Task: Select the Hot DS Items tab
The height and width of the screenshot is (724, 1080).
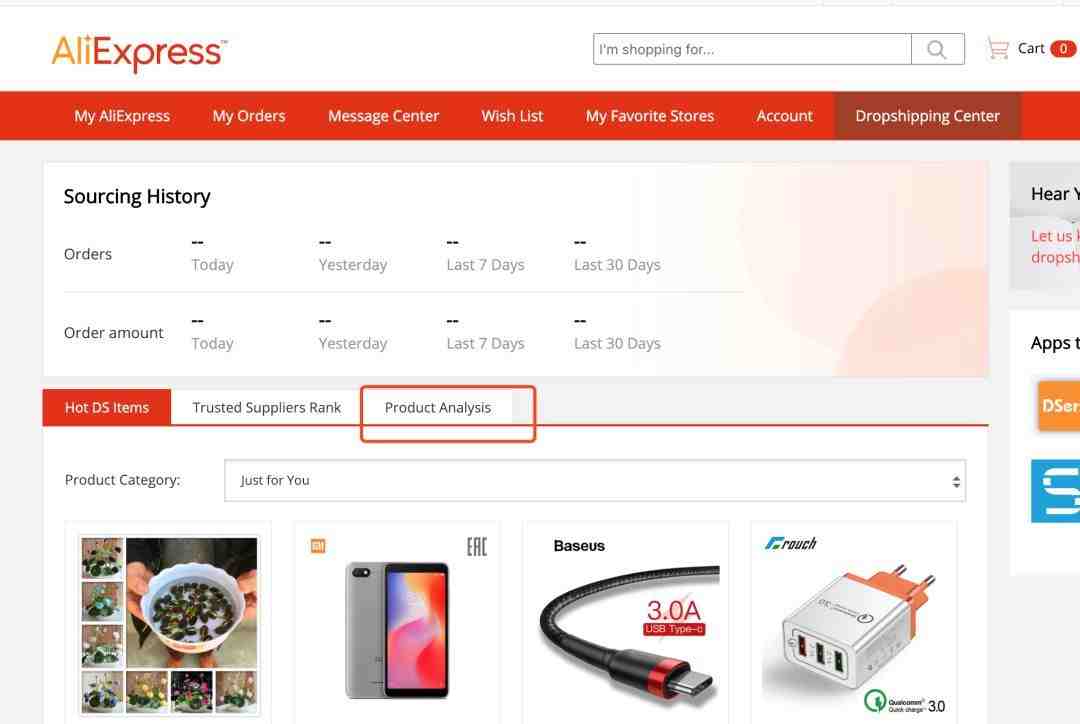Action: pos(107,407)
